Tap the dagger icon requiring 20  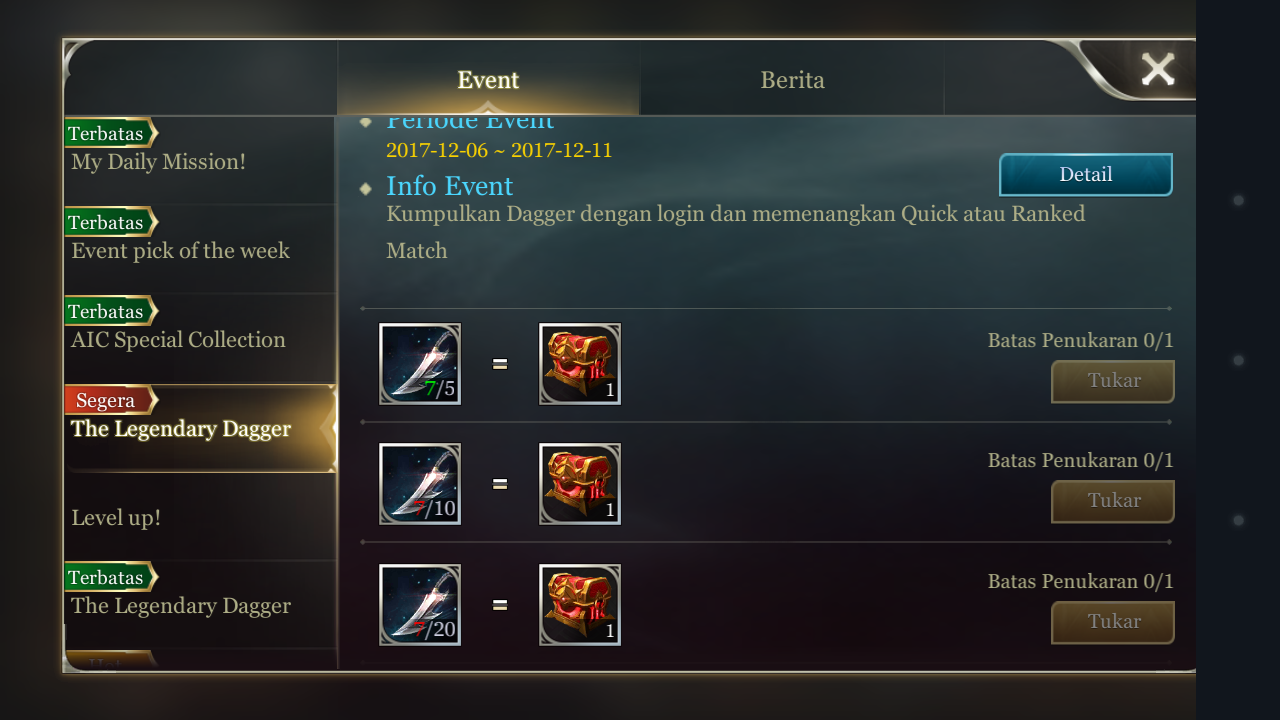[x=420, y=605]
